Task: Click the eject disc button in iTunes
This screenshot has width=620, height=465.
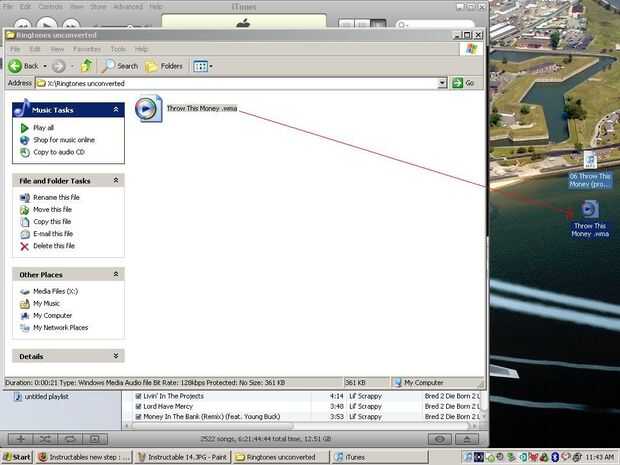Action: 467,439
